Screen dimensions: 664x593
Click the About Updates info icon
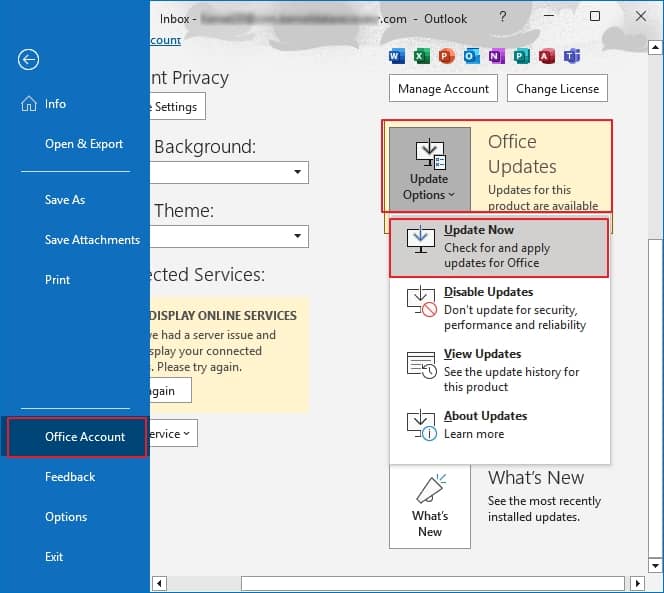pyautogui.click(x=421, y=425)
